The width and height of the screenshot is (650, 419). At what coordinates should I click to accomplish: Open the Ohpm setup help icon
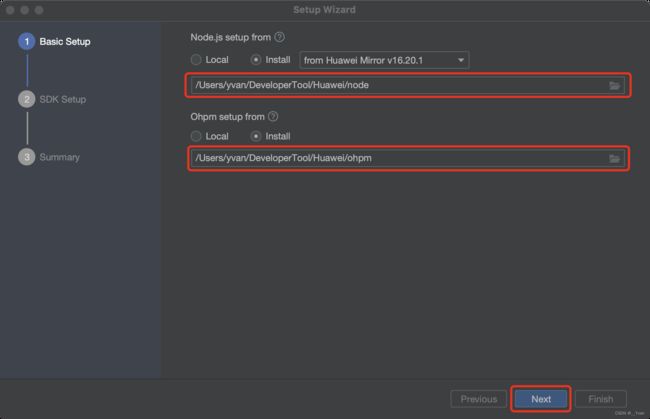273,117
